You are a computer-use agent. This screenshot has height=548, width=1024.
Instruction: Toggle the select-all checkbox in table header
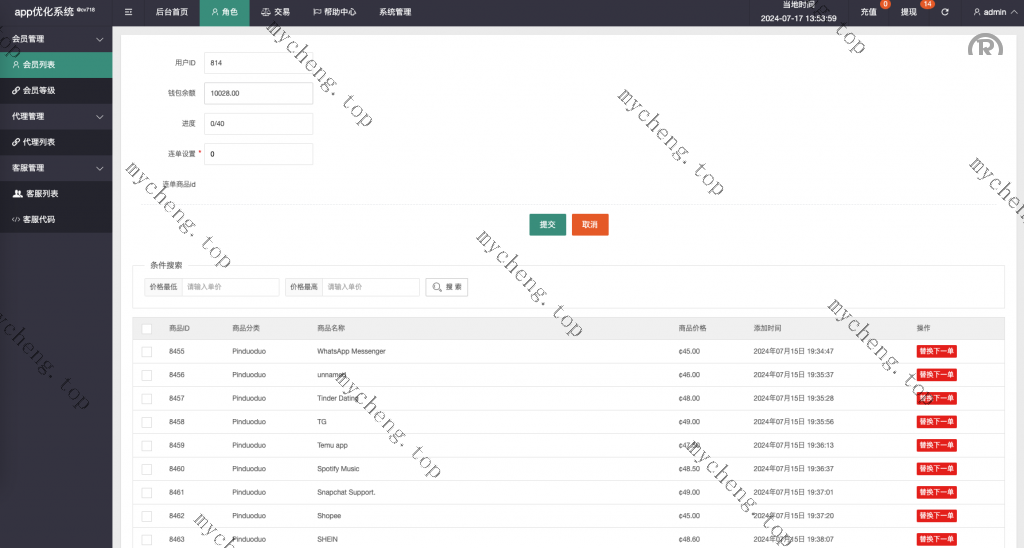(x=147, y=328)
